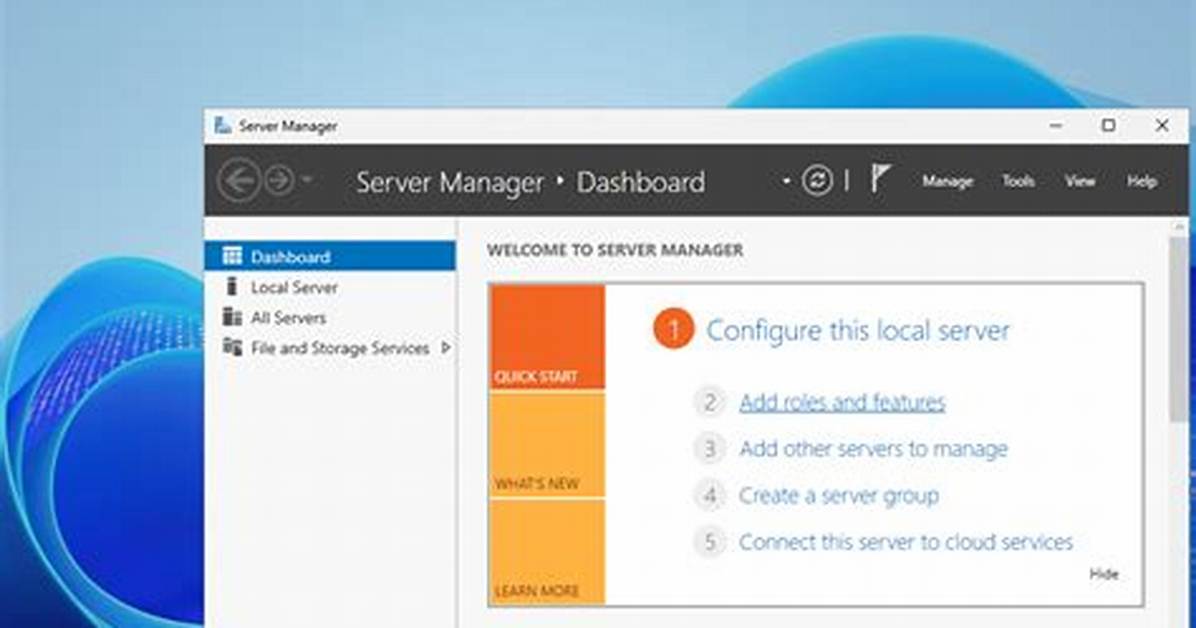Click the orange step 1 circle
Image resolution: width=1196 pixels, height=628 pixels.
tap(674, 329)
